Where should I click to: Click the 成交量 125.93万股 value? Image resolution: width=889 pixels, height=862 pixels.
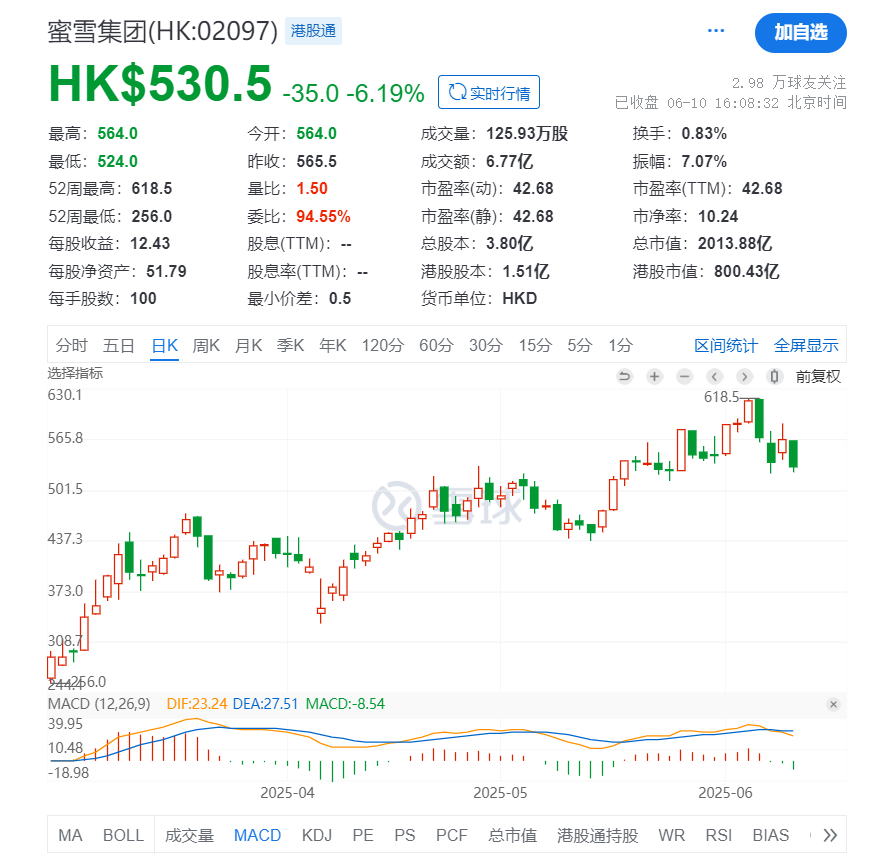527,134
